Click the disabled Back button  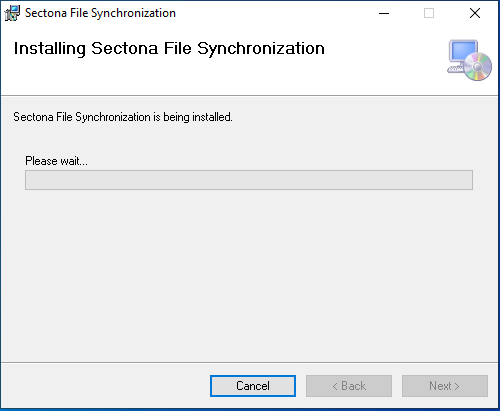coord(349,386)
